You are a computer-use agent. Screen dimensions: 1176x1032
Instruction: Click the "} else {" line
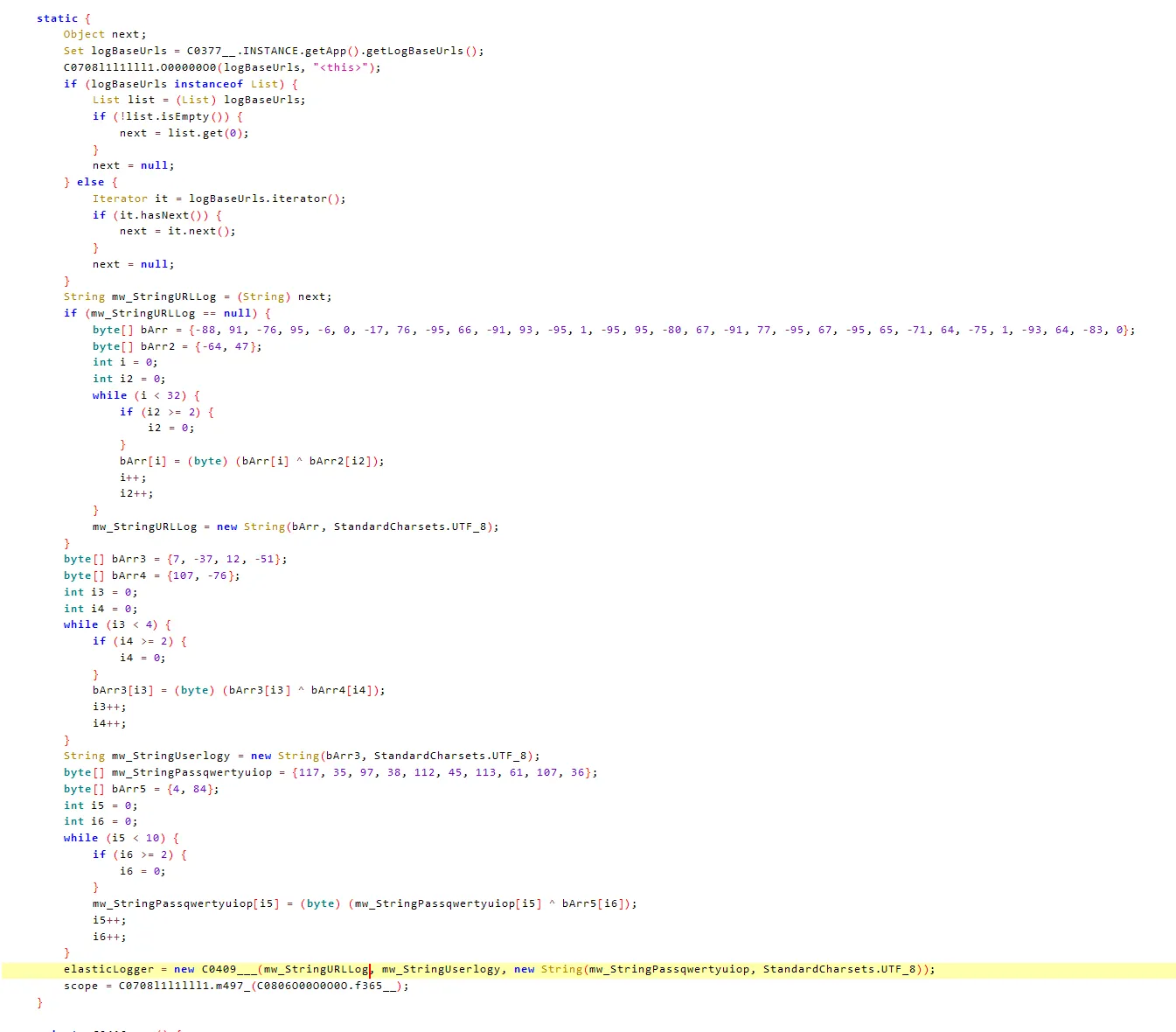[x=90, y=182]
